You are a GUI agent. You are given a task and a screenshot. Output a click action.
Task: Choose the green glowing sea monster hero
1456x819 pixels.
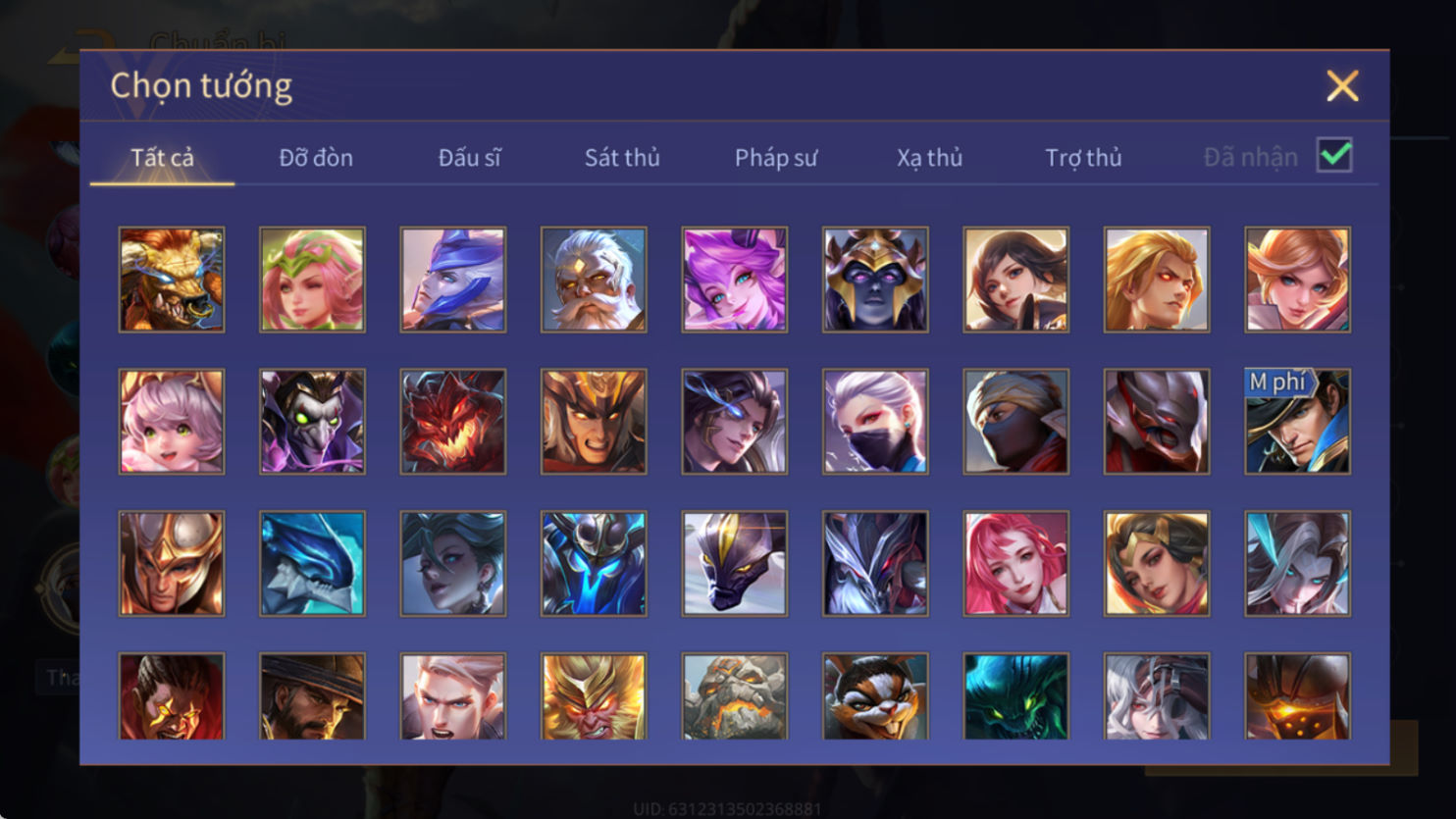pos(1015,696)
